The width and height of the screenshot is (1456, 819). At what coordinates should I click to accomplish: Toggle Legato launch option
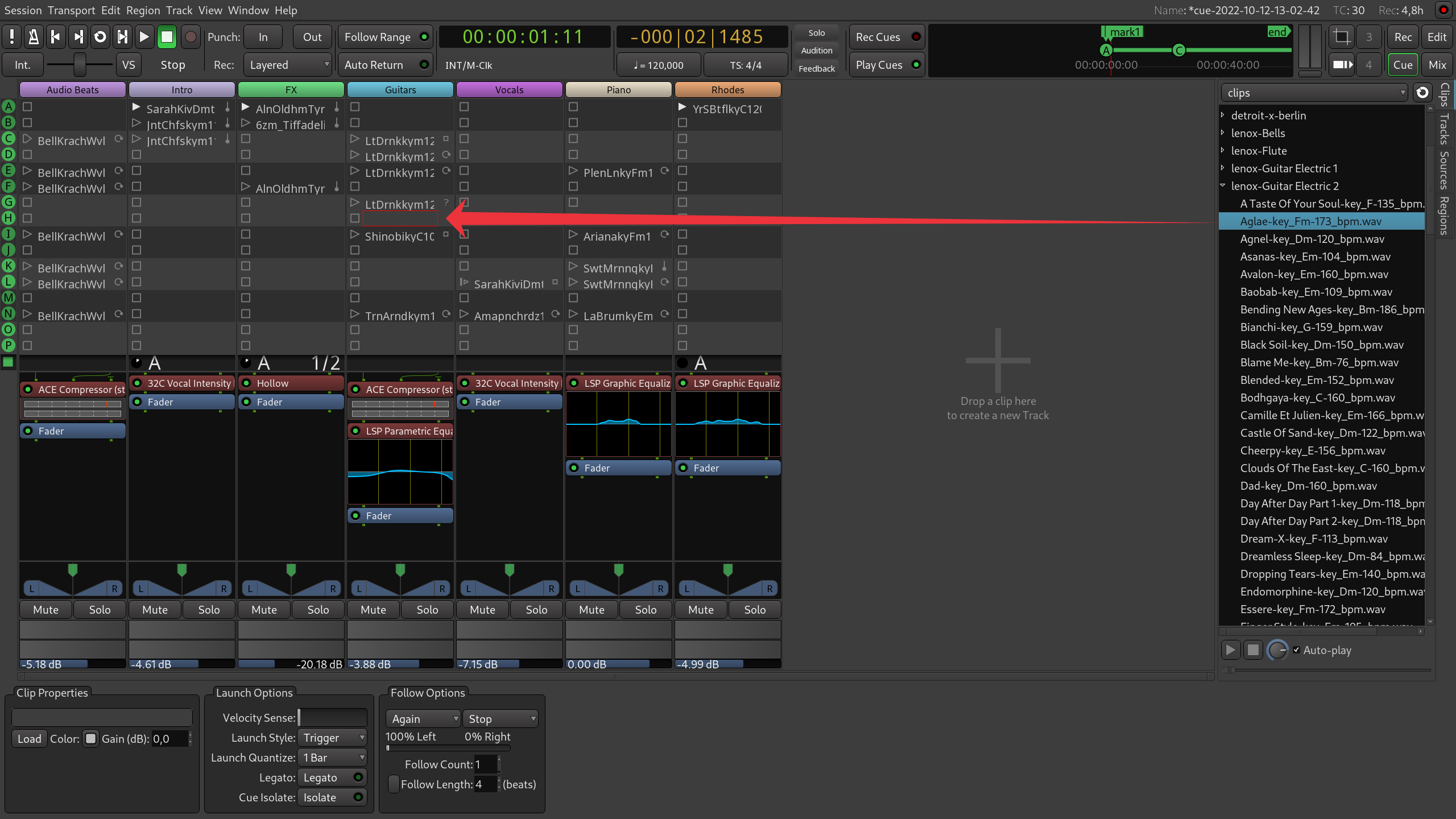point(332,777)
